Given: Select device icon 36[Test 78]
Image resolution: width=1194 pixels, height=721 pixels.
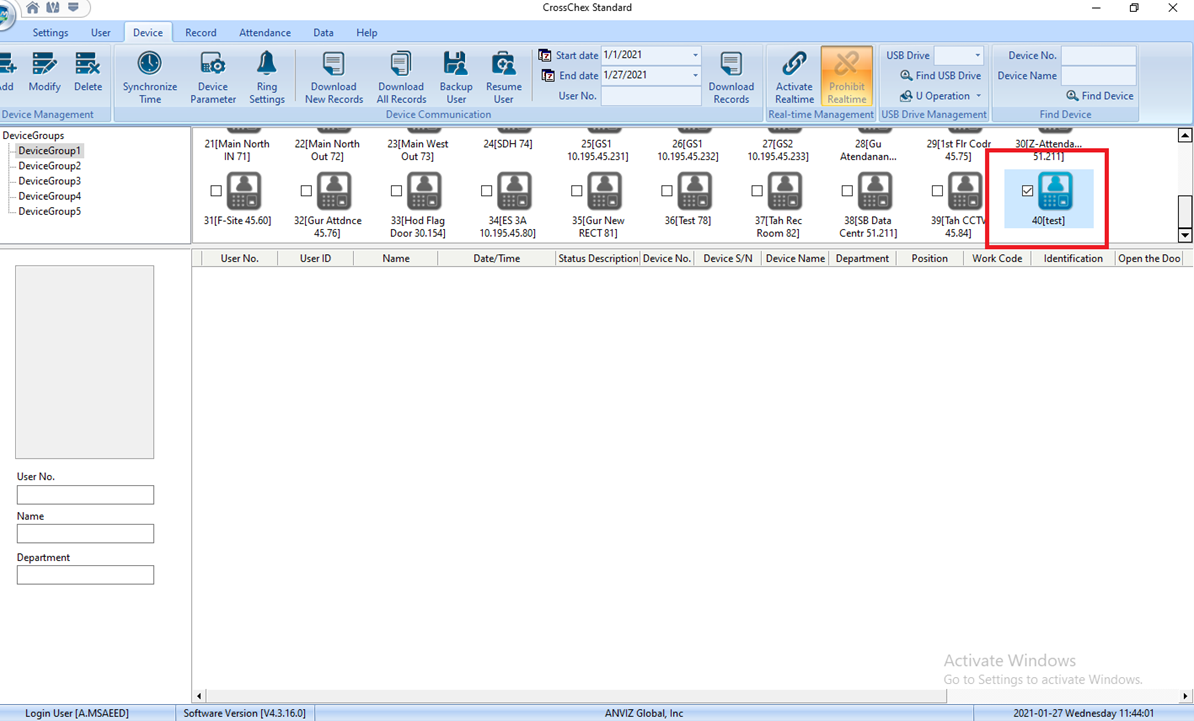Looking at the screenshot, I should click(x=694, y=191).
